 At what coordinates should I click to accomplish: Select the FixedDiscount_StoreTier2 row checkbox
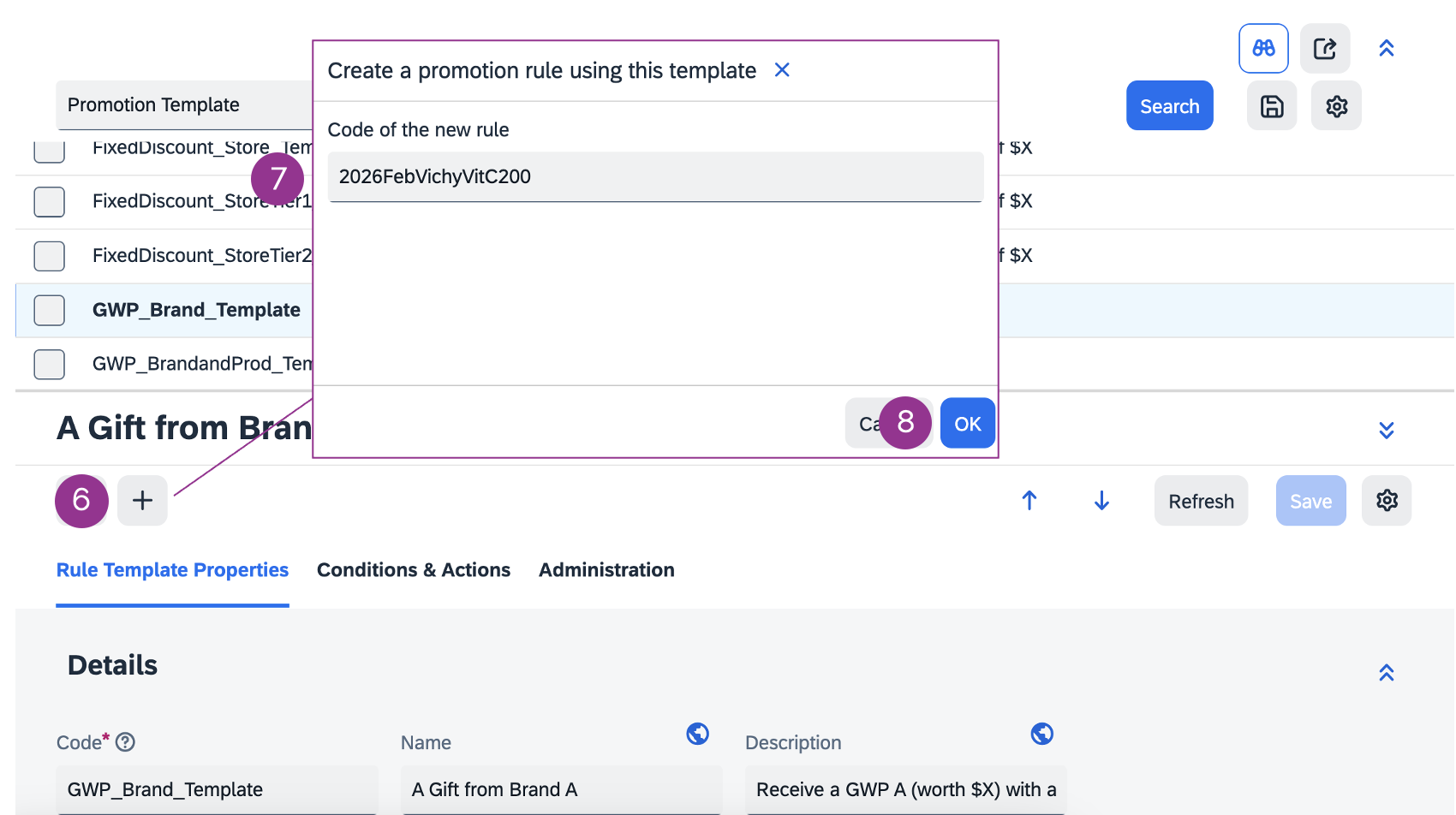50,255
